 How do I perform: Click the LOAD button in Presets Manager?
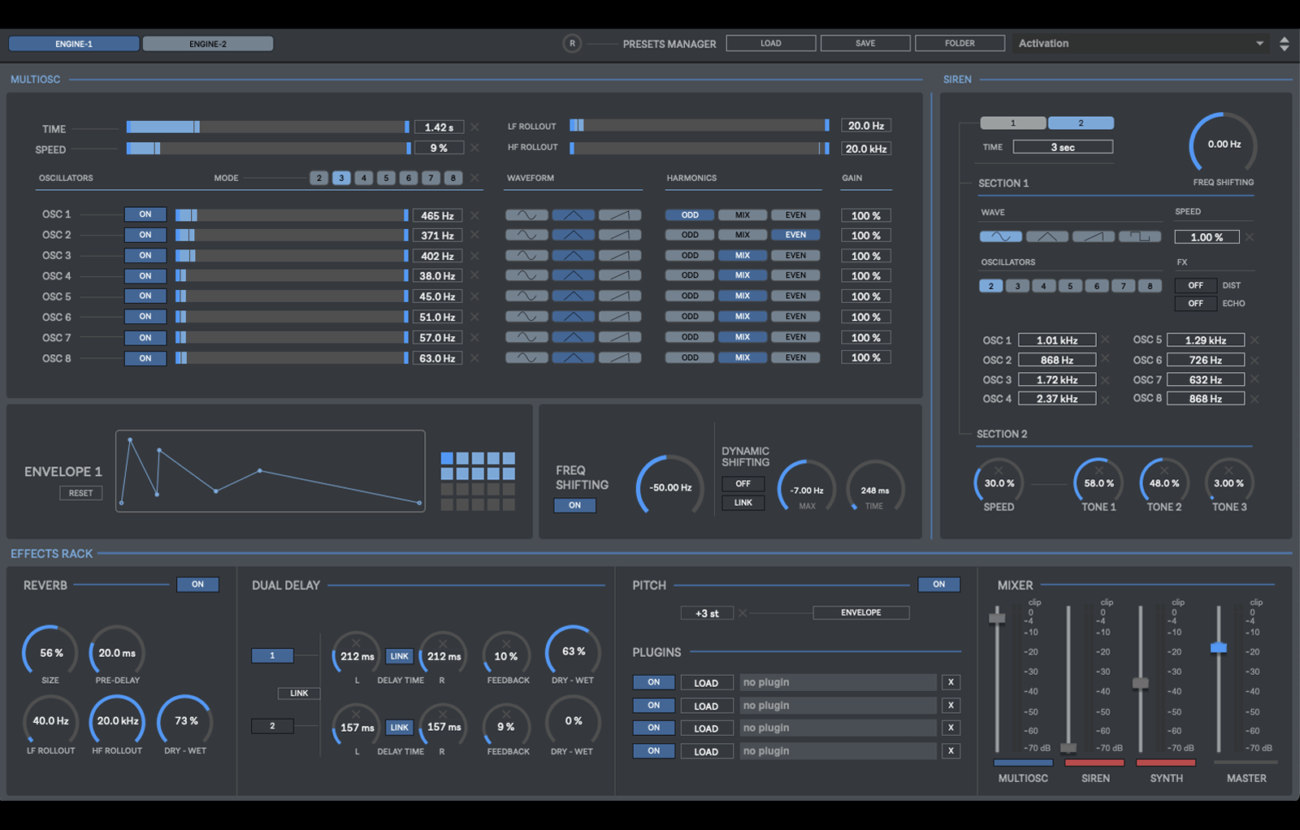(770, 43)
